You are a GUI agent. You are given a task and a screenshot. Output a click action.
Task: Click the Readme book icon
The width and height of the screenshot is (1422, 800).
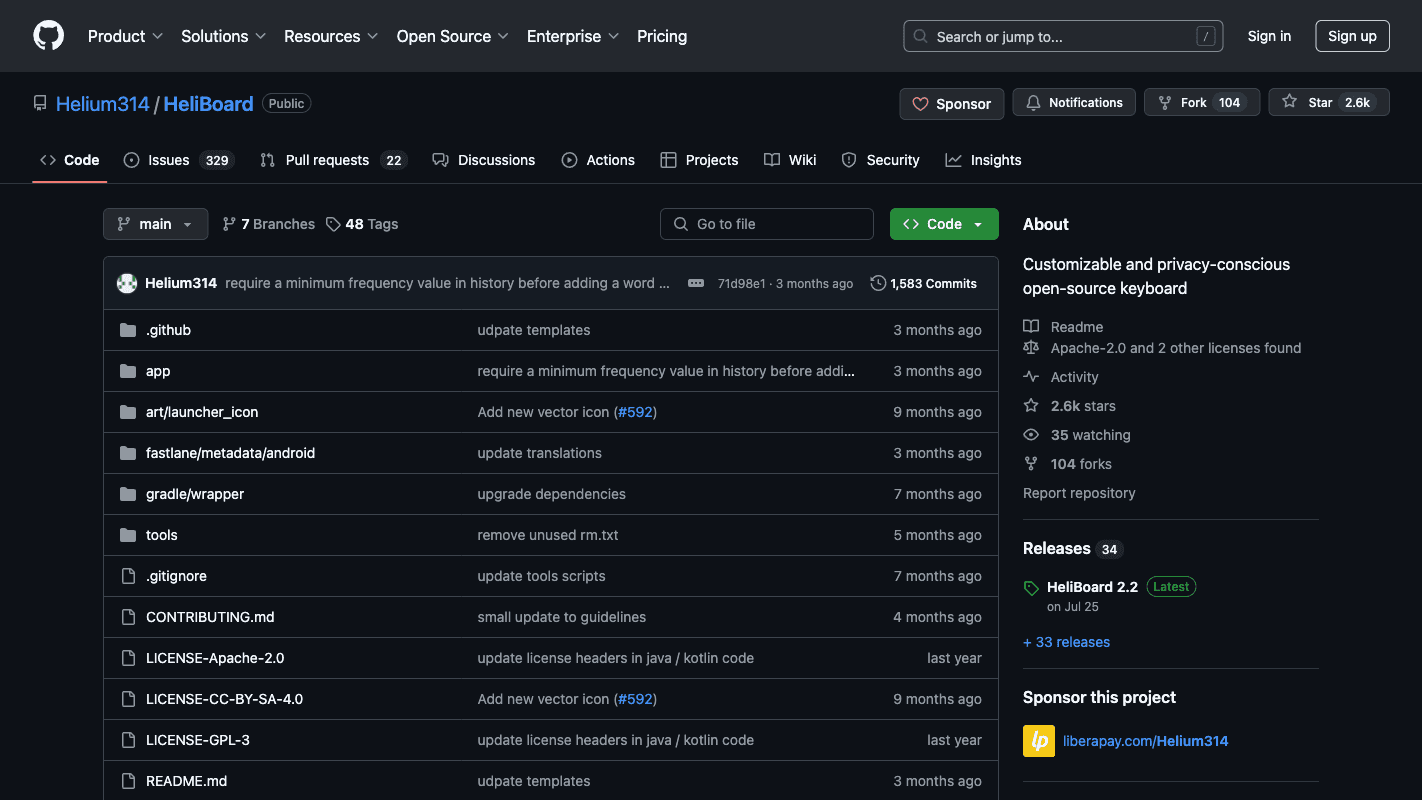(x=1031, y=327)
